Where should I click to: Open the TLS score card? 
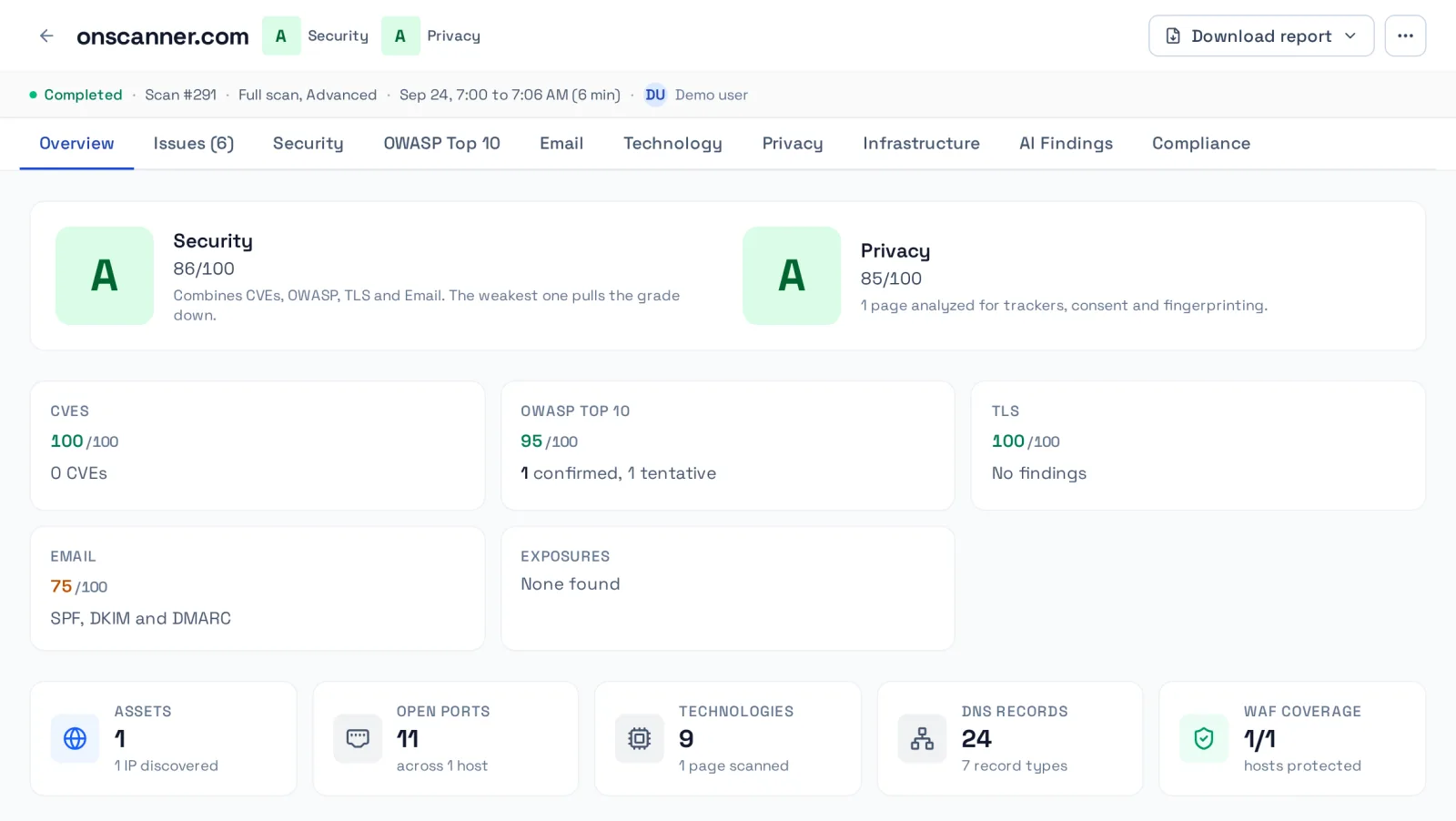tap(1198, 445)
